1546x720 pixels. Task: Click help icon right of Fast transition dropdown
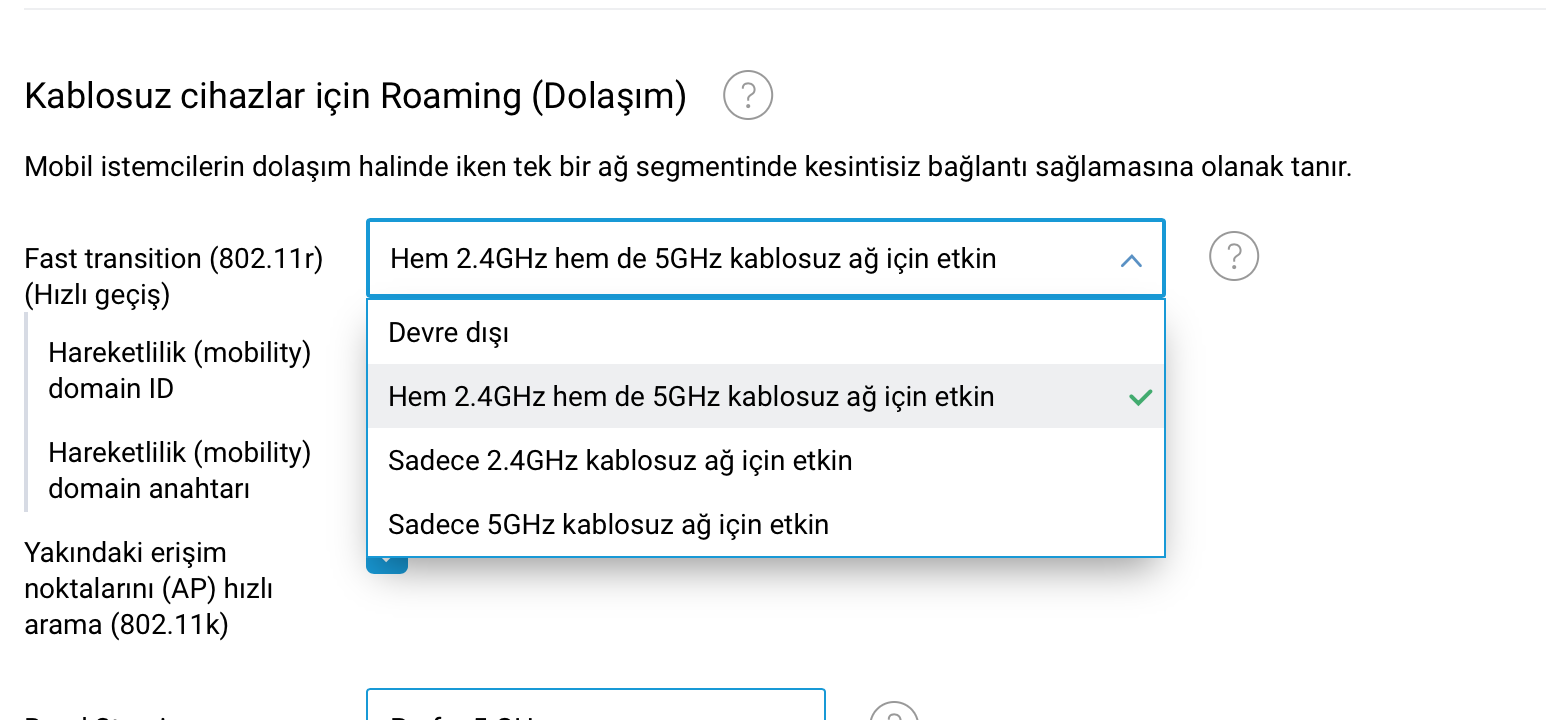click(x=1233, y=257)
